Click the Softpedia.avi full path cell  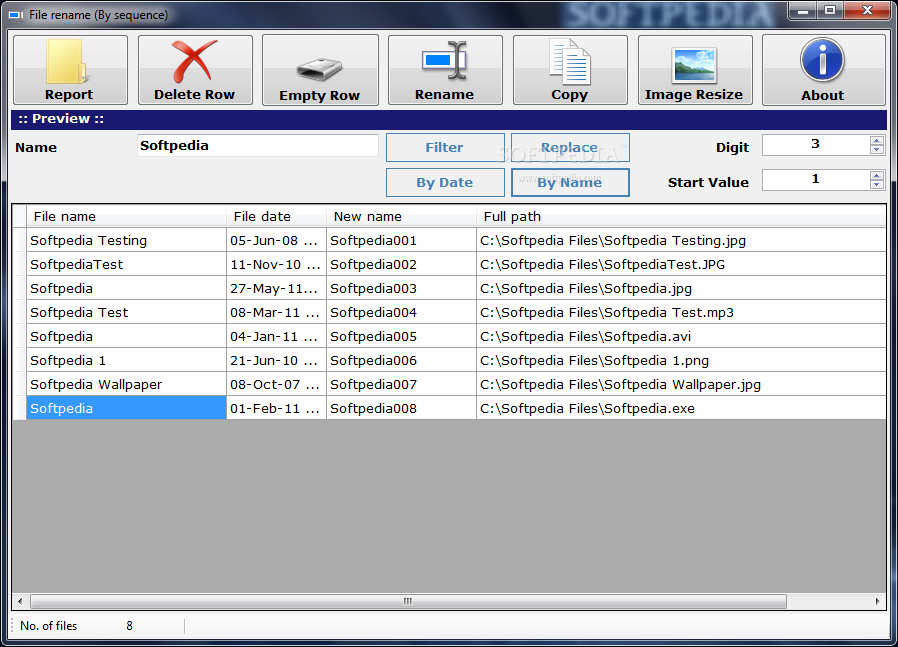click(x=681, y=337)
